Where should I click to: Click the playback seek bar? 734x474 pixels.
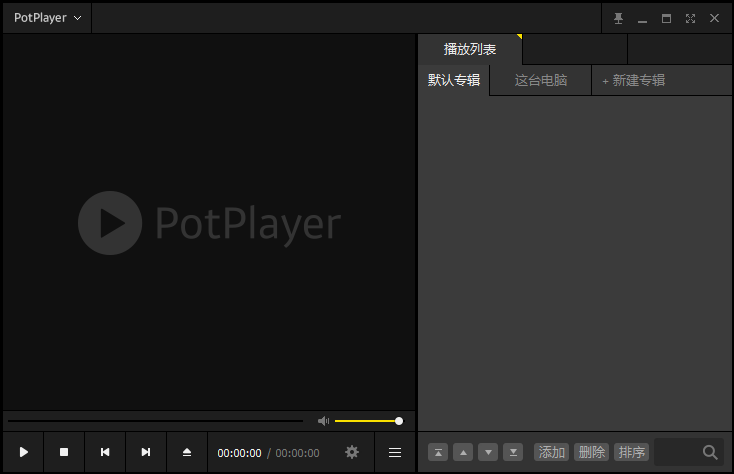coord(155,421)
